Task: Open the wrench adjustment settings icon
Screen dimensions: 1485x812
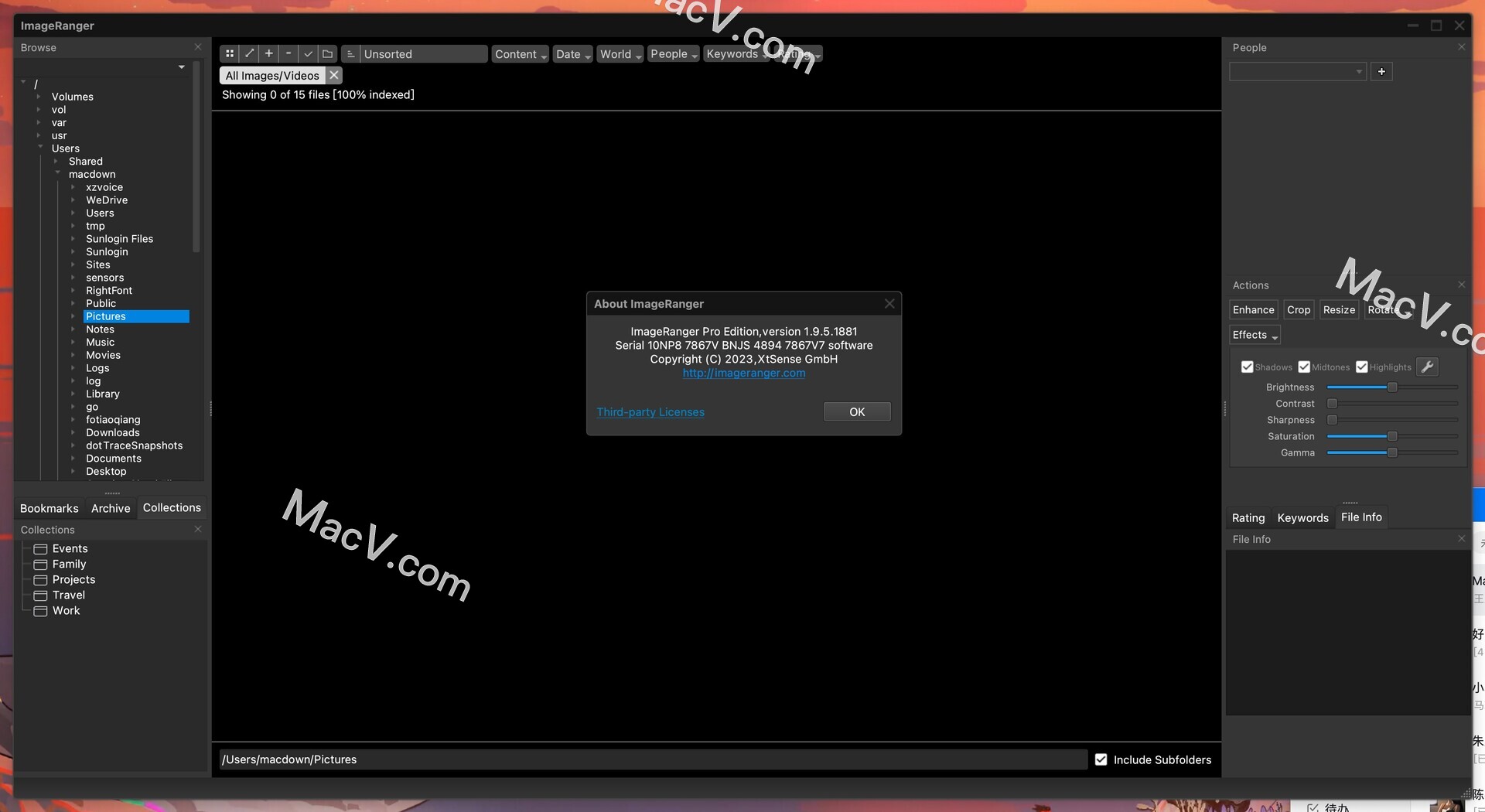Action: [x=1427, y=367]
